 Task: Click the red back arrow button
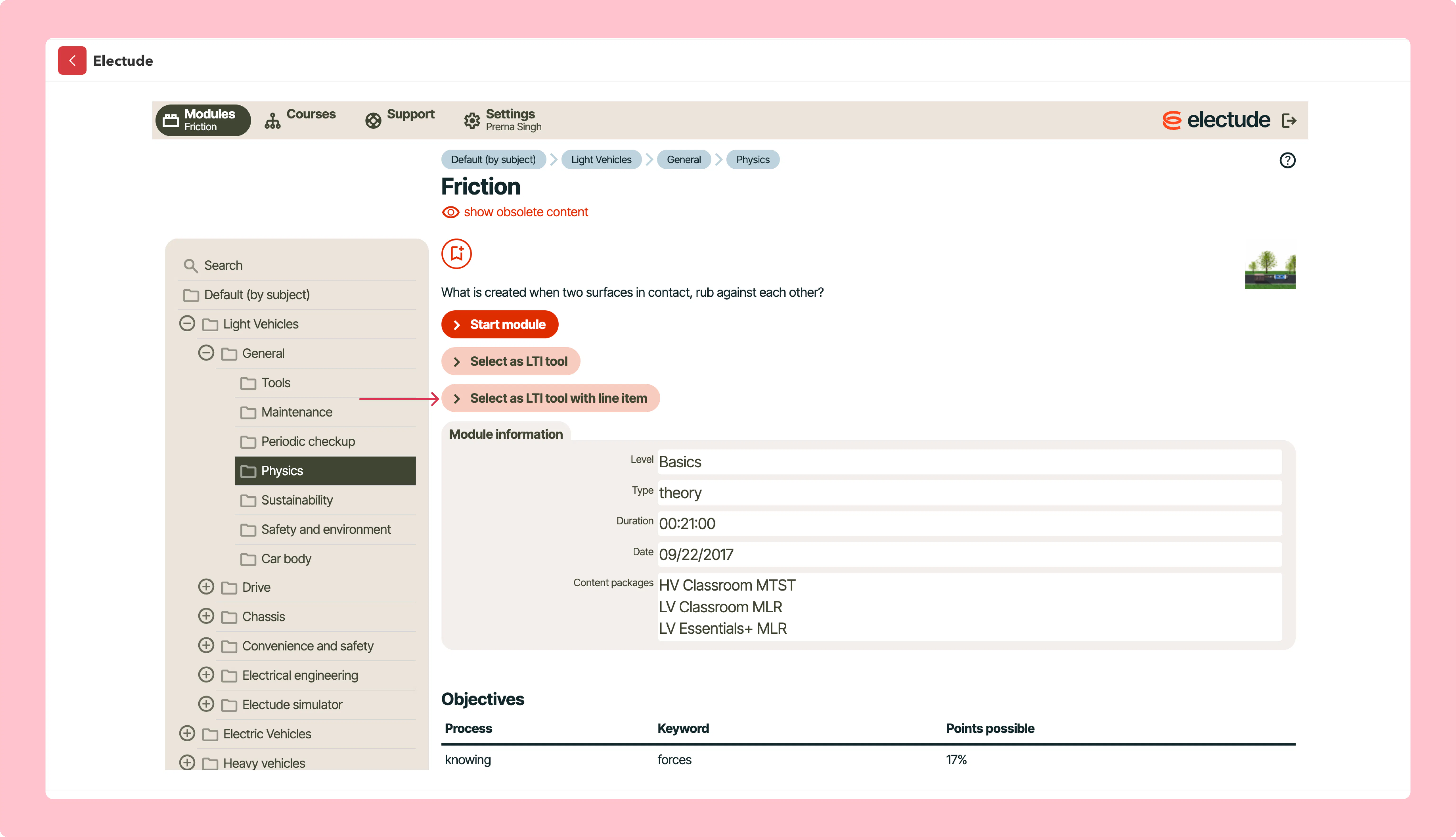click(x=72, y=60)
